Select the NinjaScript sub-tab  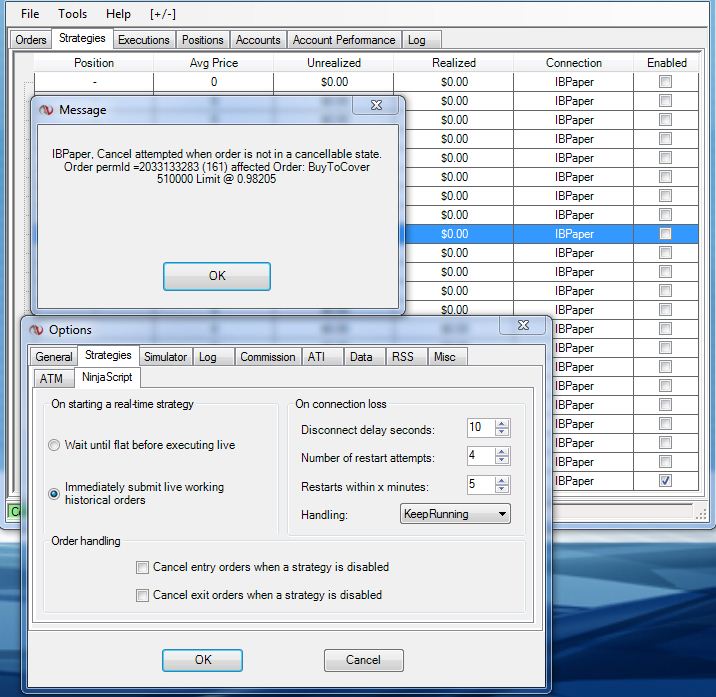[107, 377]
